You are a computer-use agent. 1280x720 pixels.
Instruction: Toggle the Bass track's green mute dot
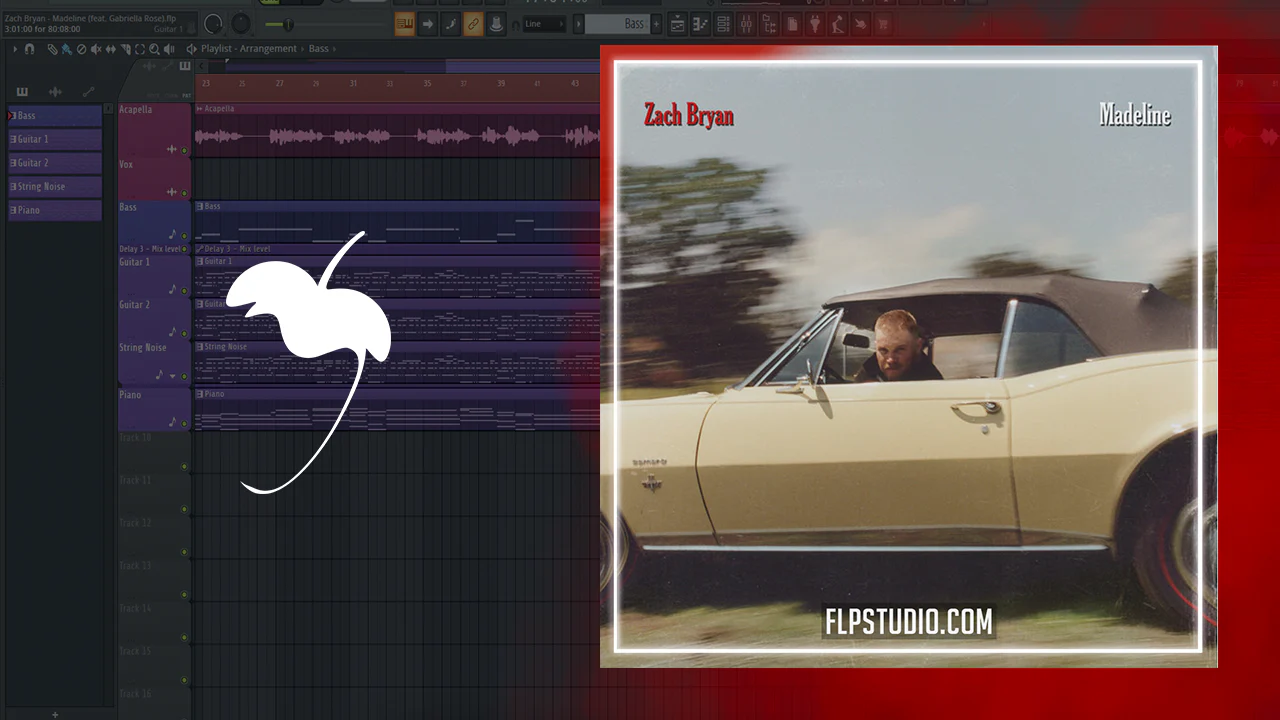tap(184, 236)
